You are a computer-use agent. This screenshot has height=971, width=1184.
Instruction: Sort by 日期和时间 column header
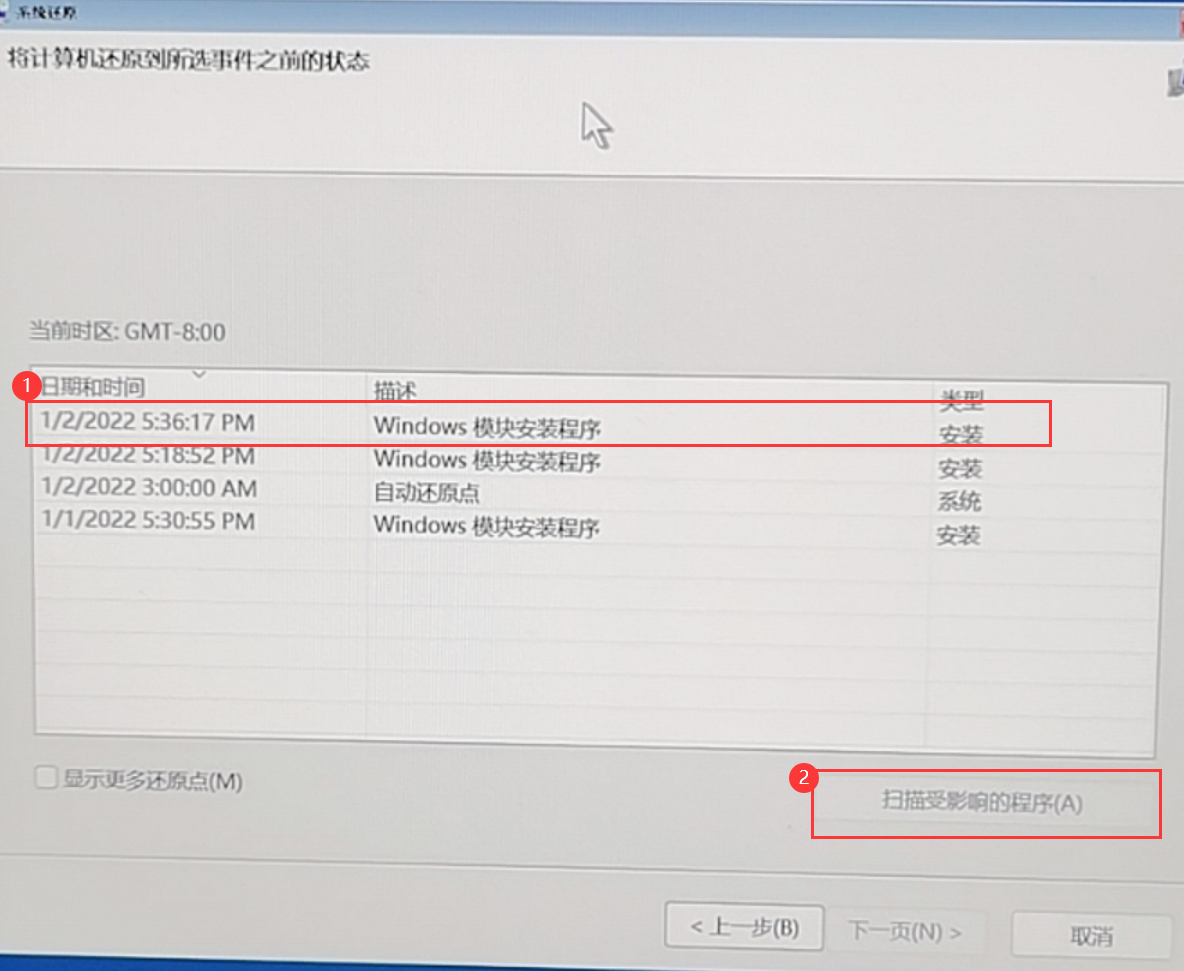200,387
